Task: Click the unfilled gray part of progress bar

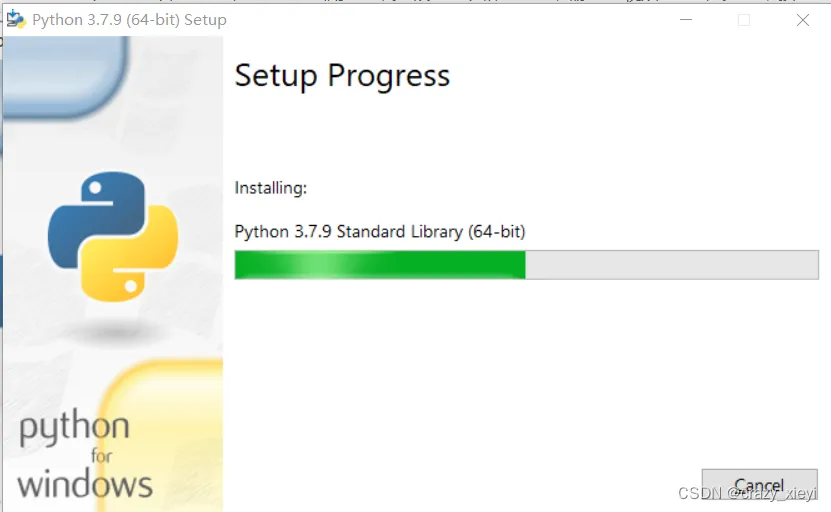Action: 670,265
